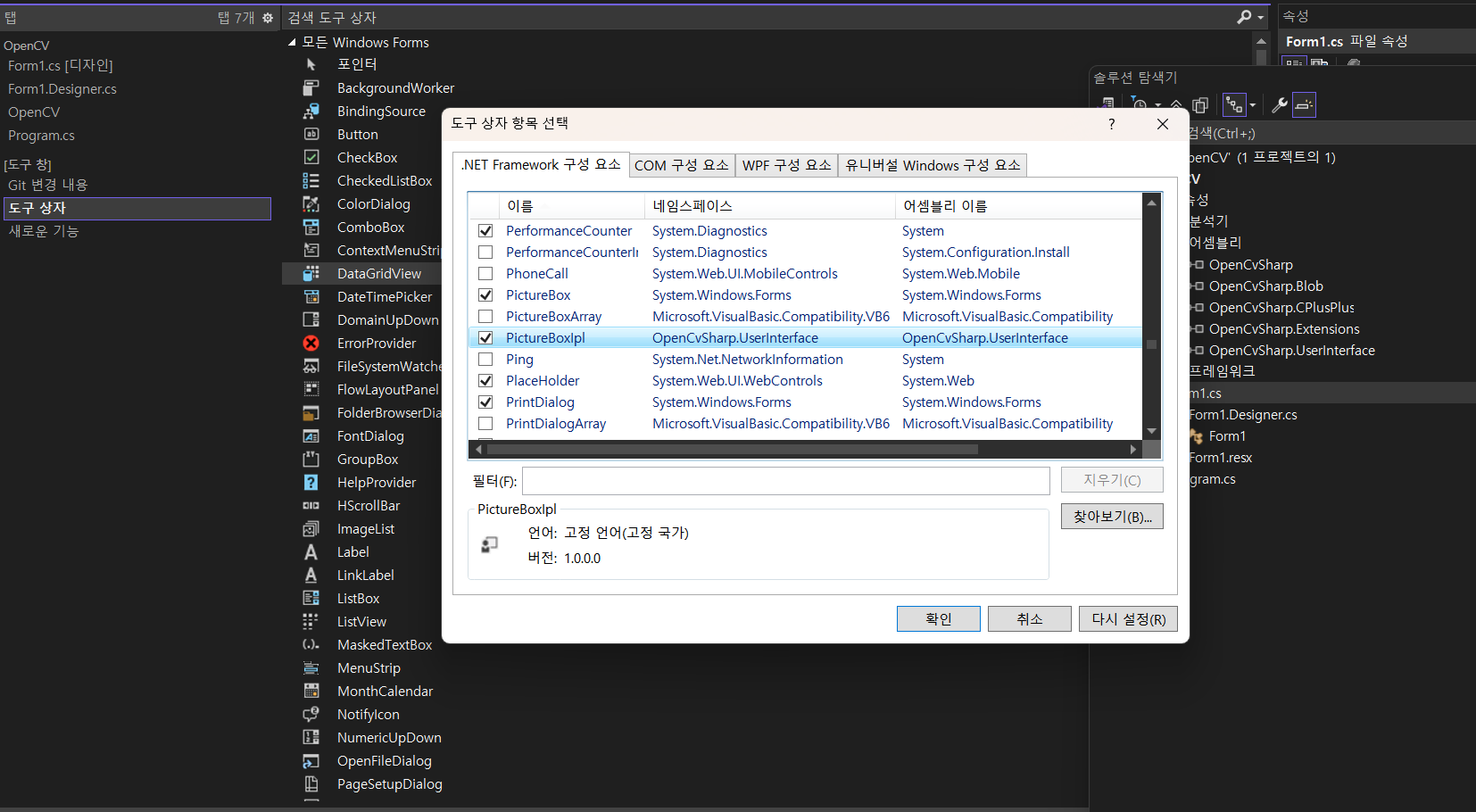Open the toolbox search options dropdown arrow

pyautogui.click(x=1260, y=17)
